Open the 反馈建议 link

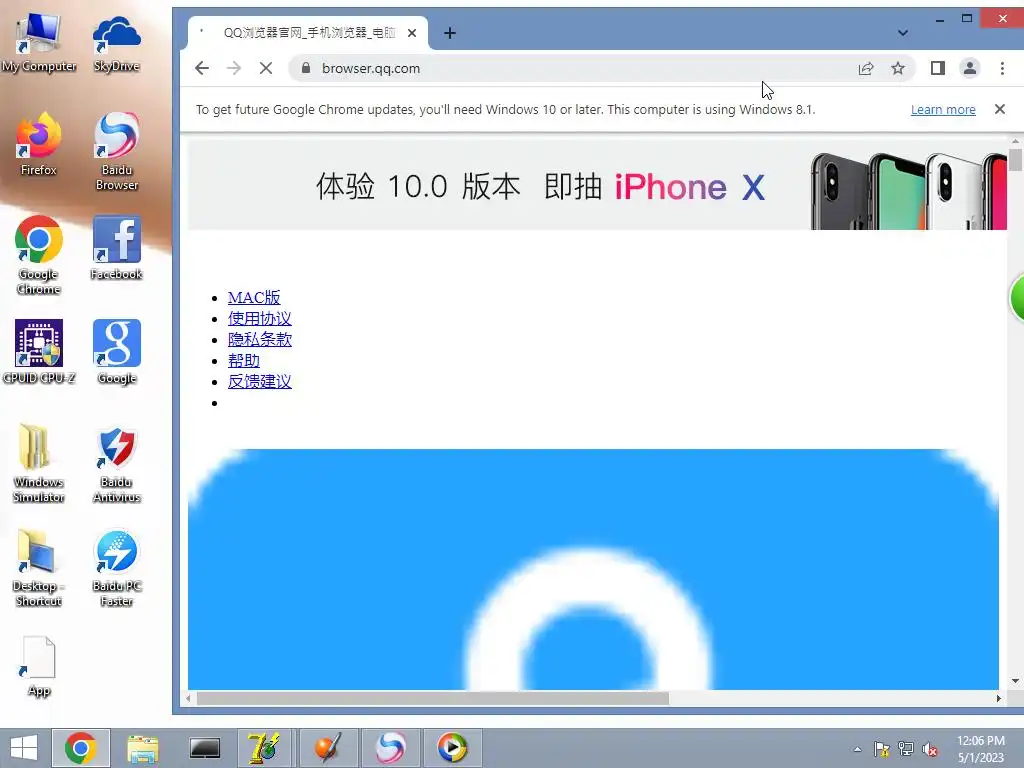(x=259, y=381)
